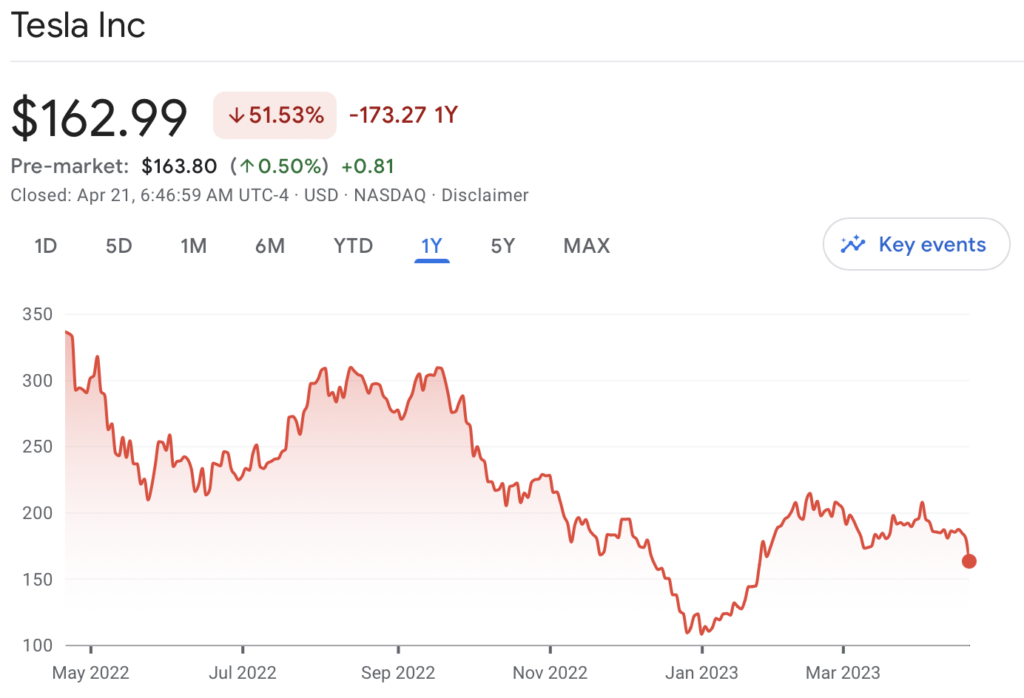Show the 5Y price history

click(x=503, y=246)
